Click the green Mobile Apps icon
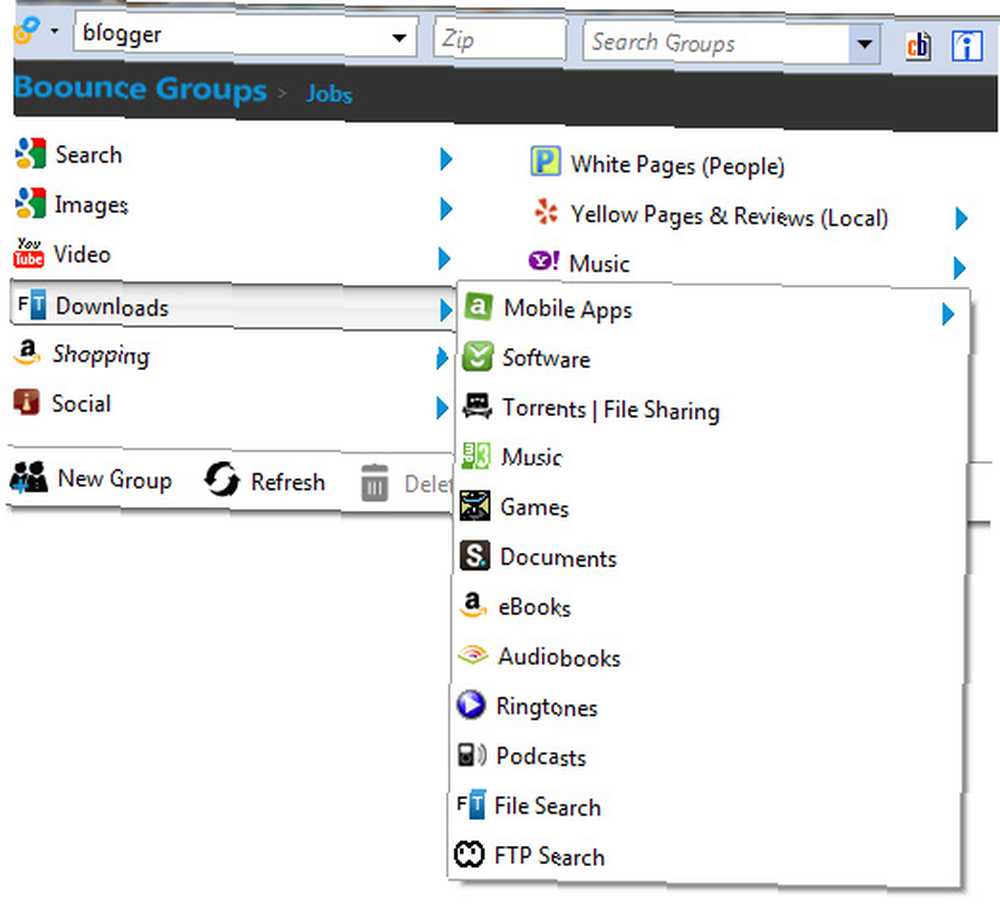 [x=478, y=307]
